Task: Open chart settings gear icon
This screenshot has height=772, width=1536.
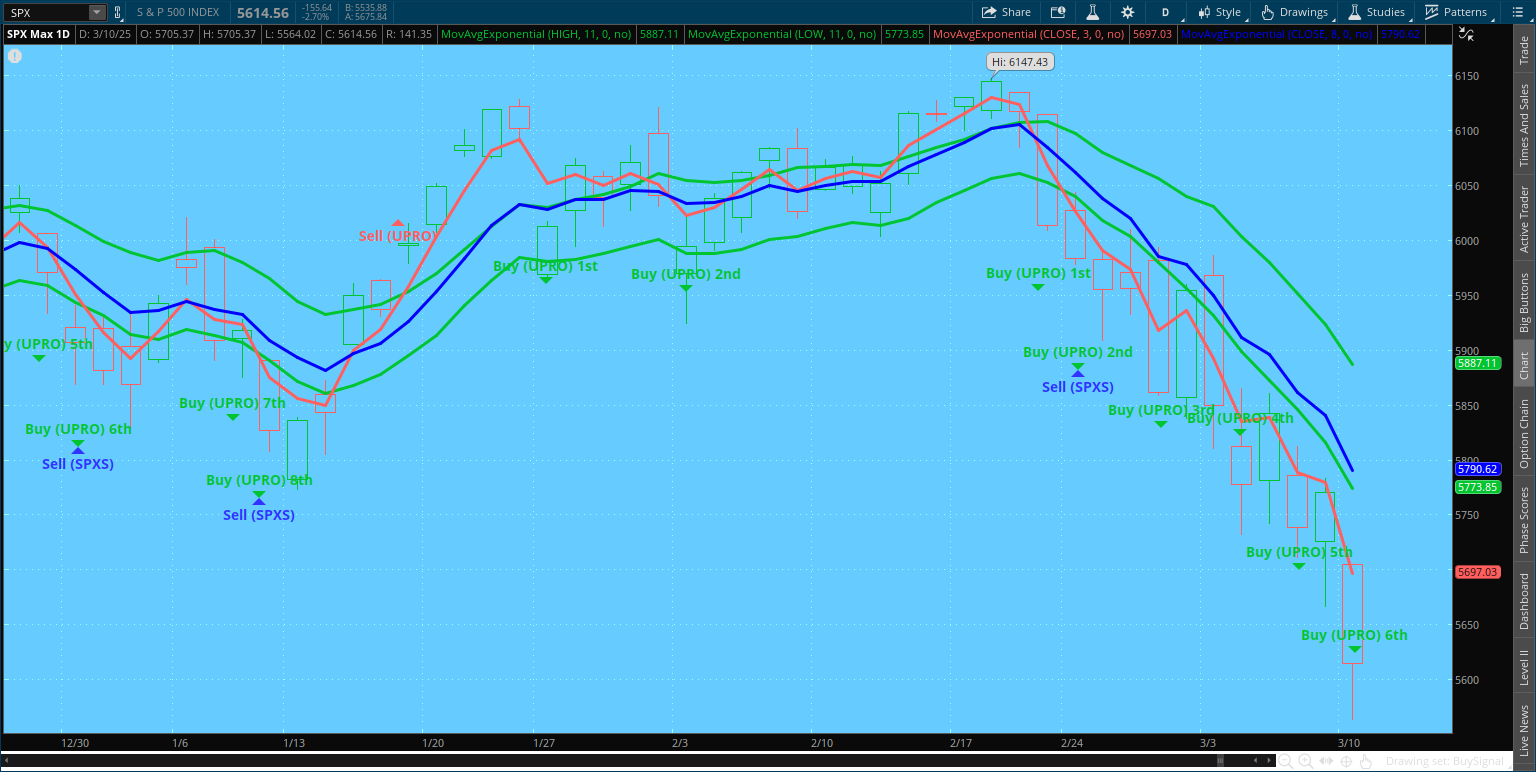Action: point(1128,12)
